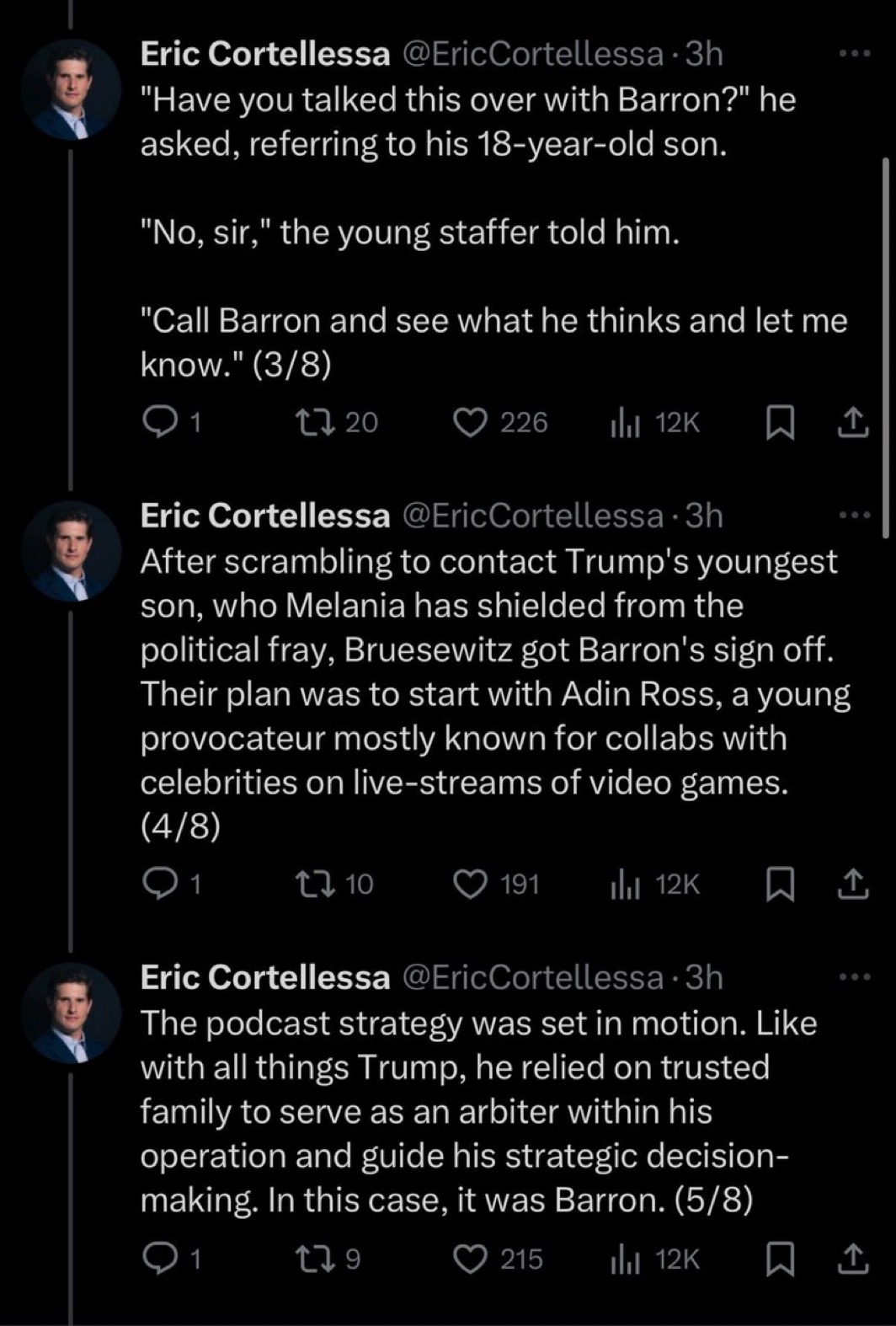The height and width of the screenshot is (1326, 896).
Task: Like the (3/8) tweet with 226 likes
Action: pos(466,422)
